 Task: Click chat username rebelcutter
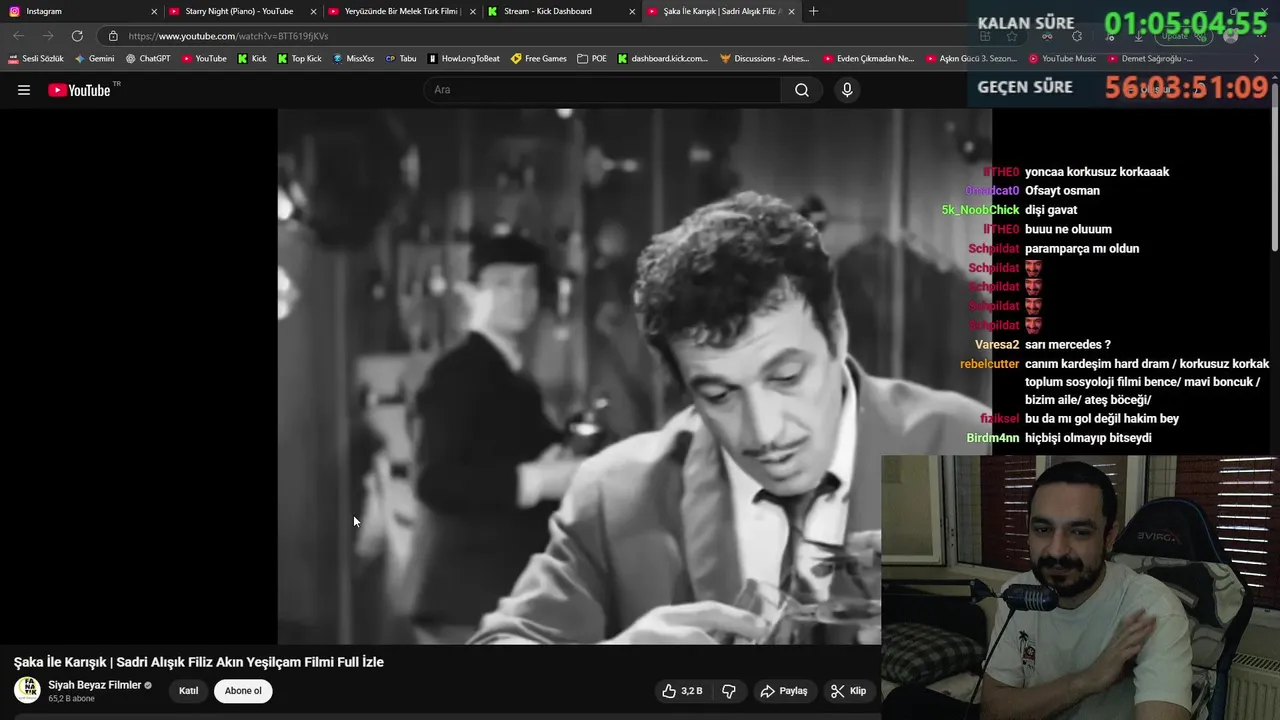click(x=989, y=364)
